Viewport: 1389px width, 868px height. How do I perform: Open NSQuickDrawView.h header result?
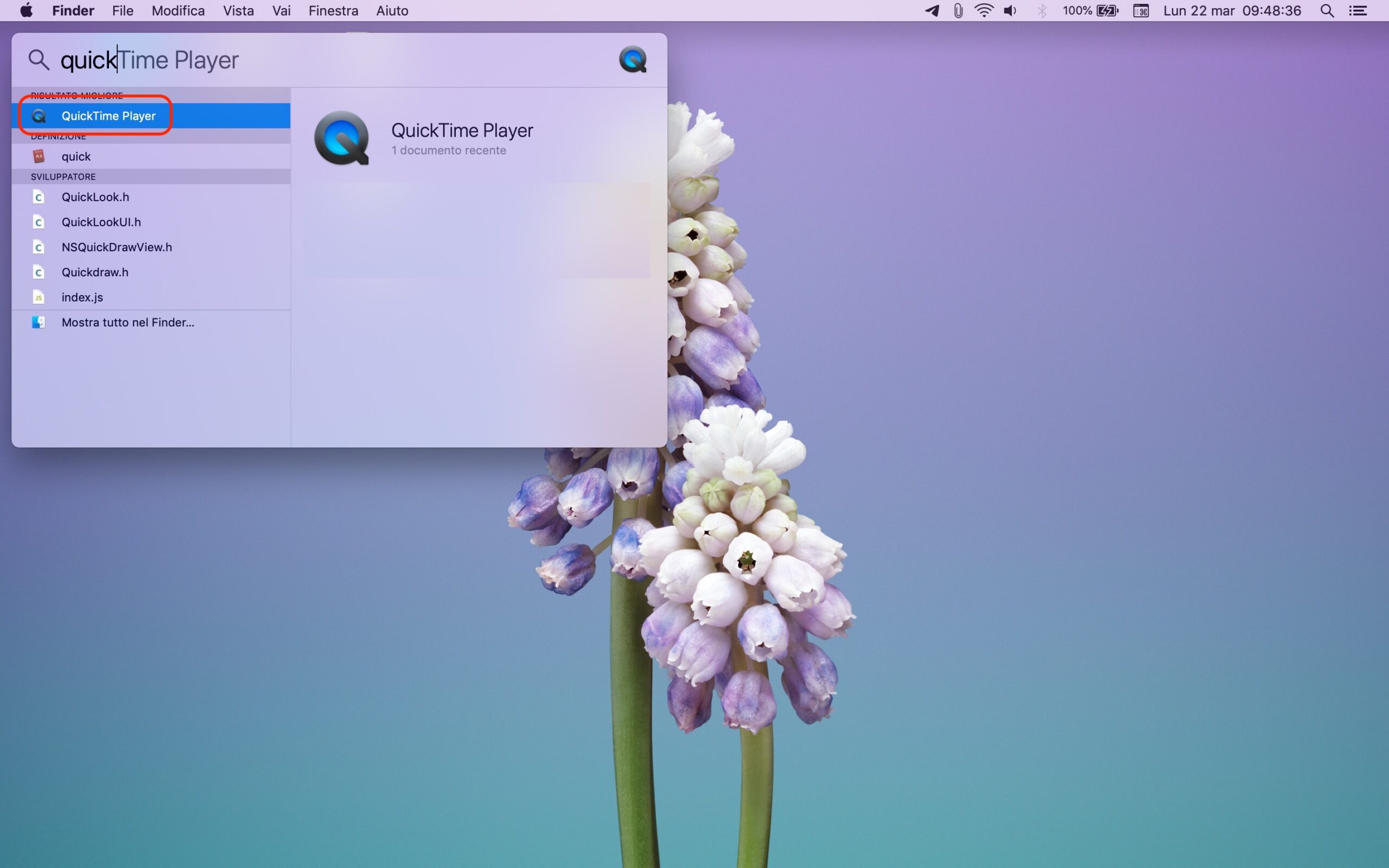[117, 247]
